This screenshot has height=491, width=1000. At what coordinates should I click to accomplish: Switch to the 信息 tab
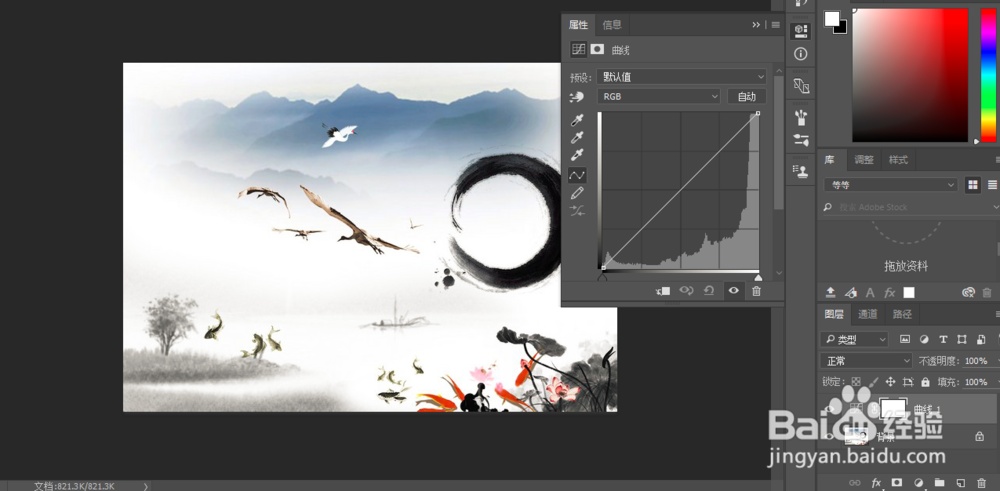pos(612,25)
